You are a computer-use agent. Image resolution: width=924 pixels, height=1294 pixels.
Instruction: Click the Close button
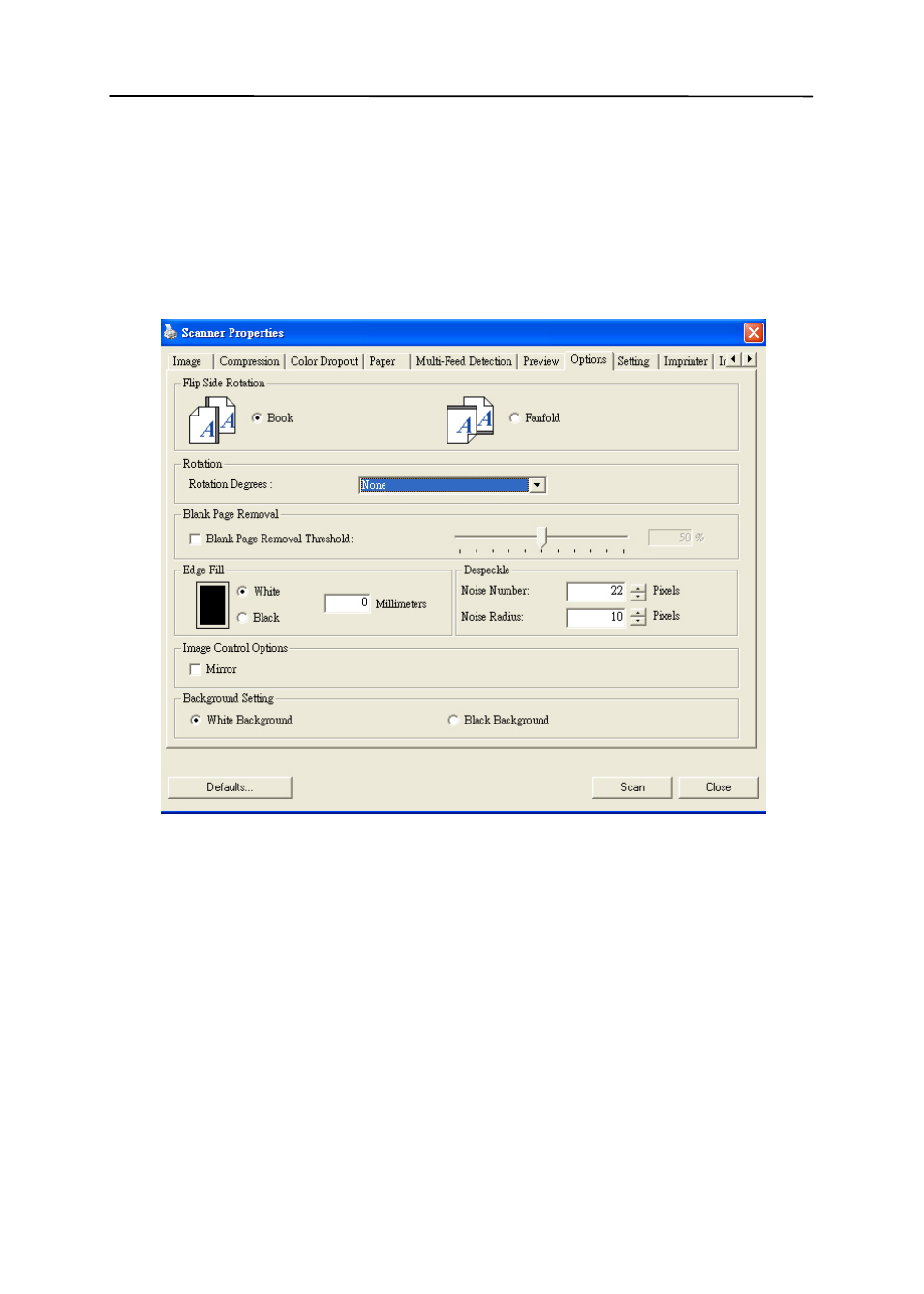(x=719, y=787)
